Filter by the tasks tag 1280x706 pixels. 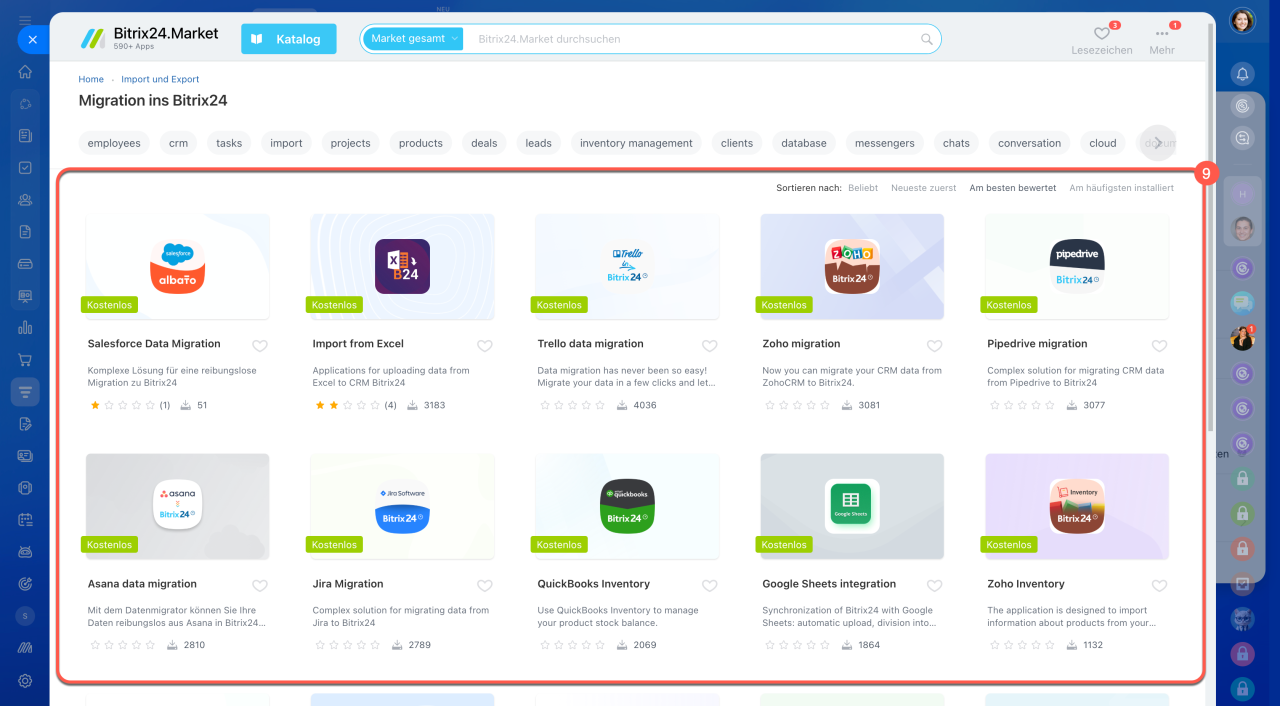coord(229,143)
